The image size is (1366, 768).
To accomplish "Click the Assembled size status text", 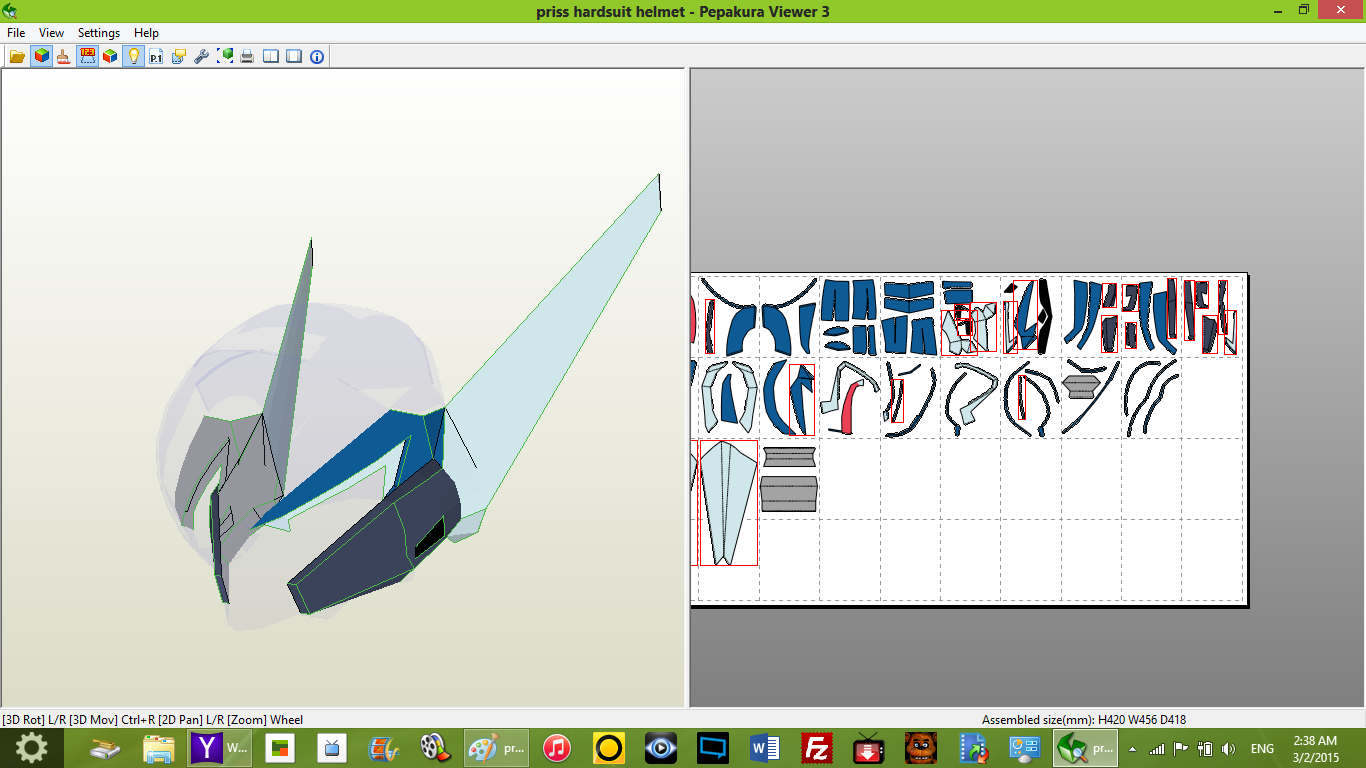I will point(1084,719).
